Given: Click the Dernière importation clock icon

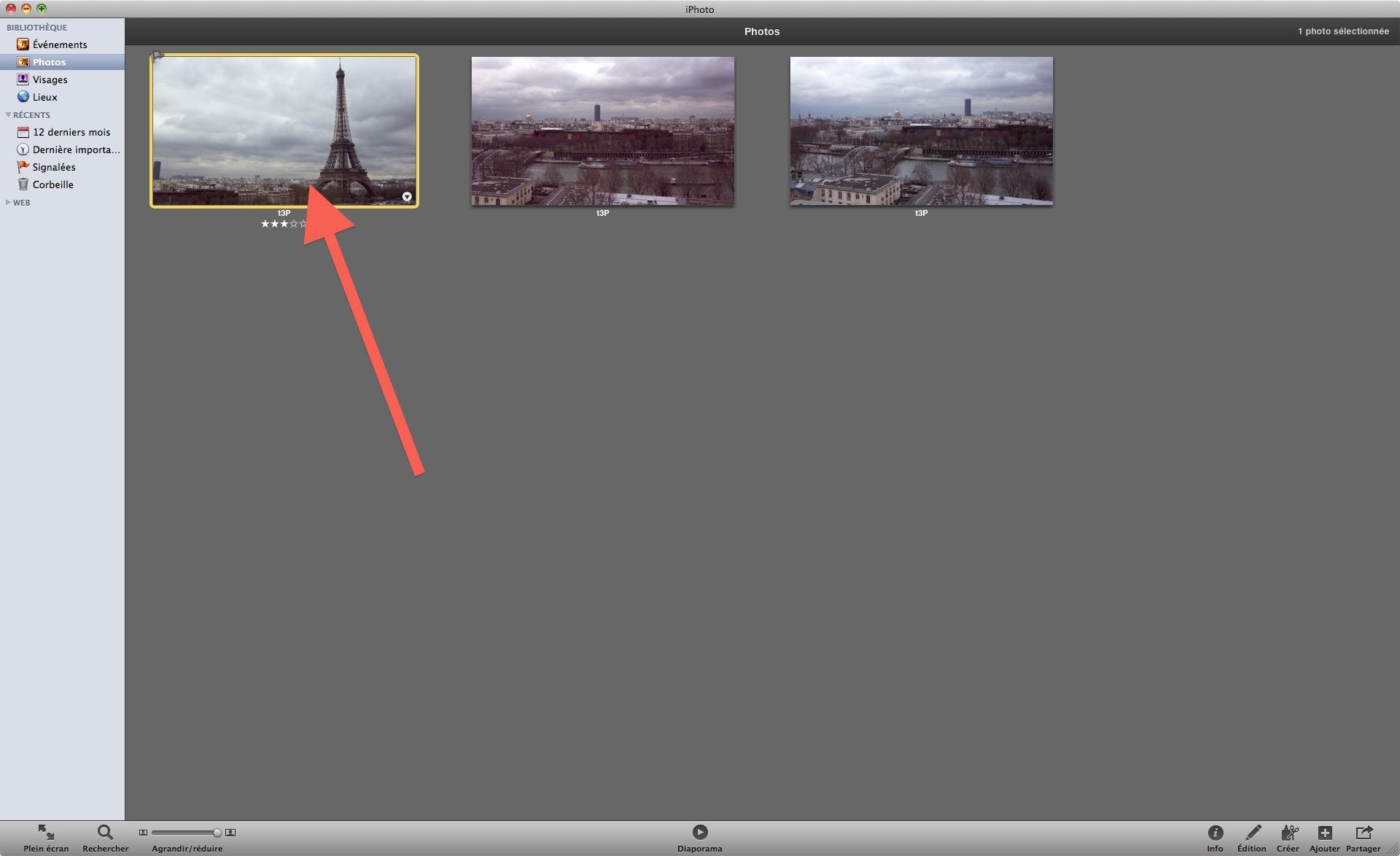Looking at the screenshot, I should 23,149.
